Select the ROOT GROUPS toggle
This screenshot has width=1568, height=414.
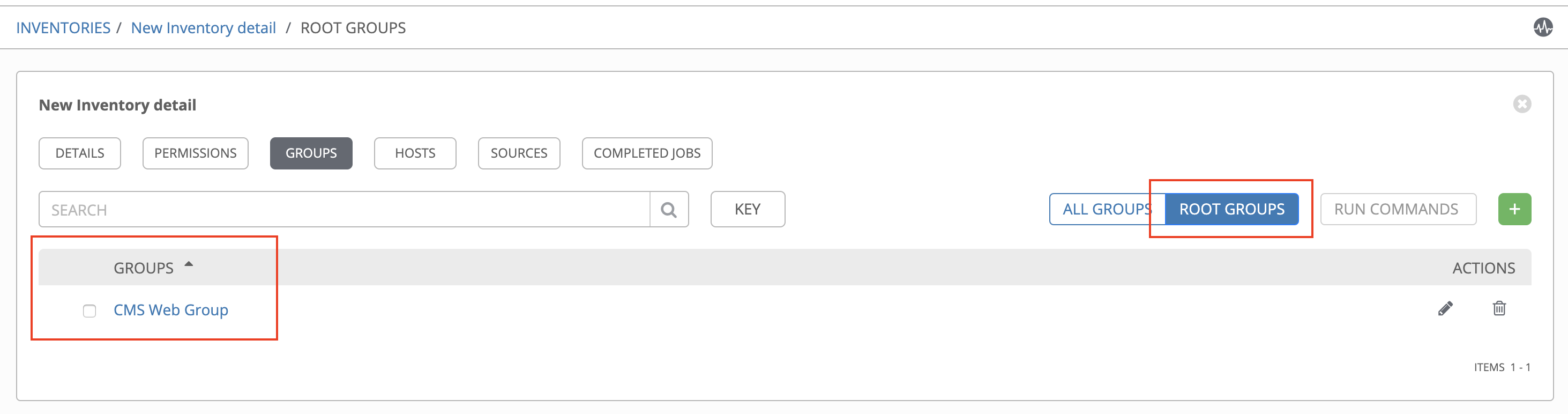coord(1231,210)
